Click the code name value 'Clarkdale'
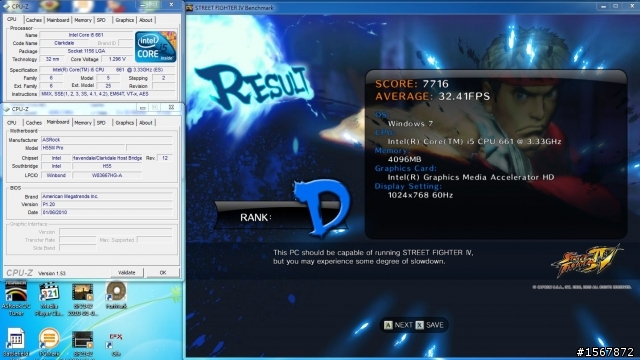Screen dimensions: 640x360 [x=64, y=43]
